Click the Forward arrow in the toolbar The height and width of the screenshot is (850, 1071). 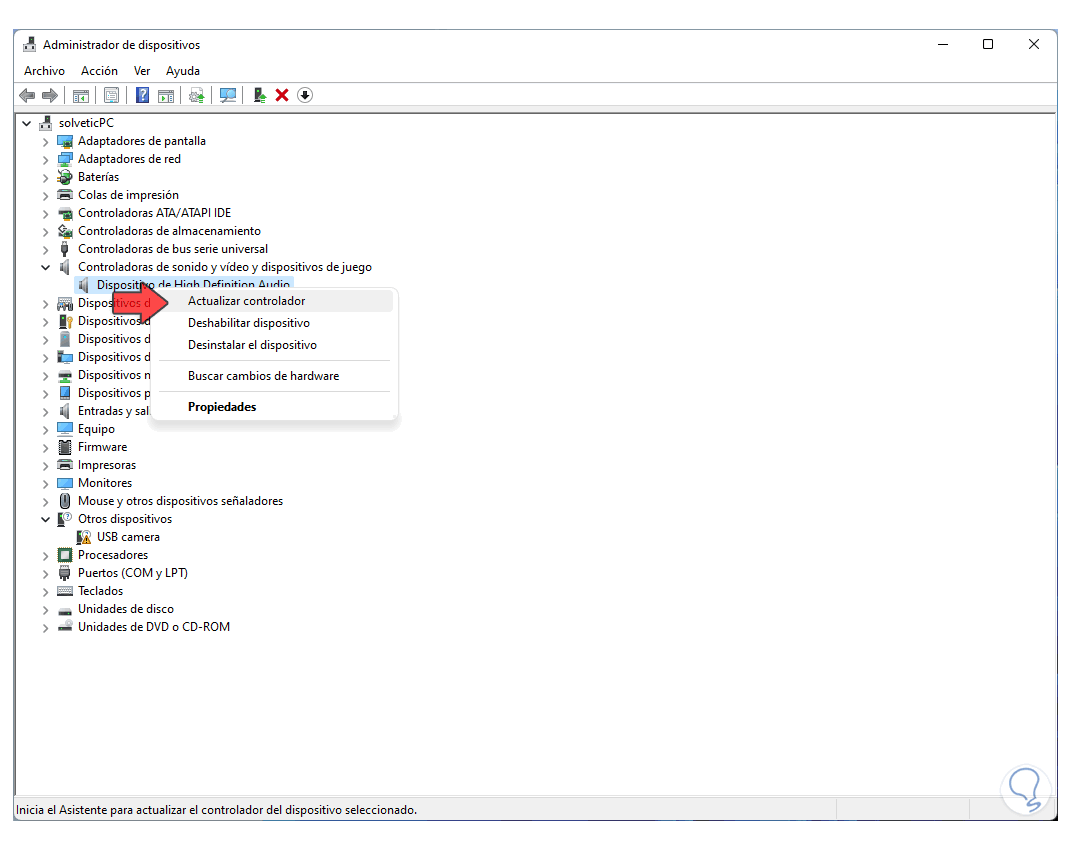point(50,96)
